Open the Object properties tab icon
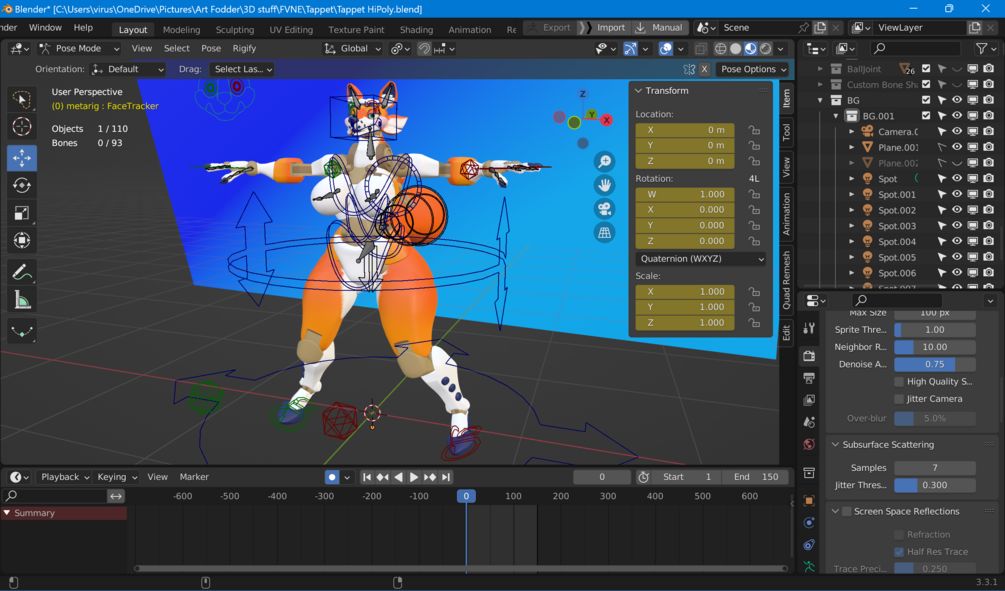1005x591 pixels. click(x=809, y=501)
